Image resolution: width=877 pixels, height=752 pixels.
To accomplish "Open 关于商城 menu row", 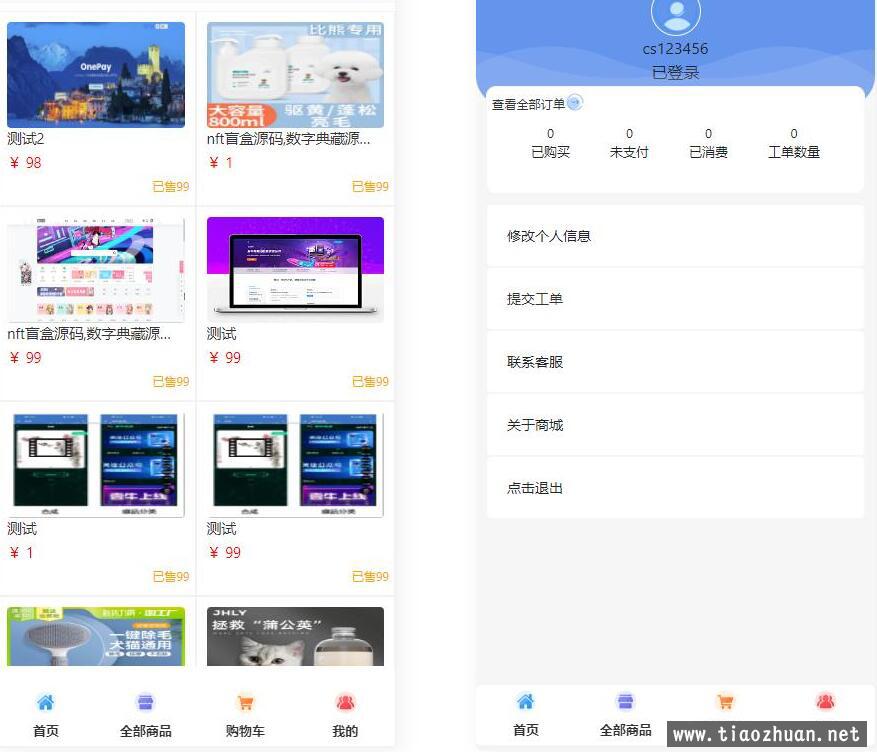I will (675, 425).
